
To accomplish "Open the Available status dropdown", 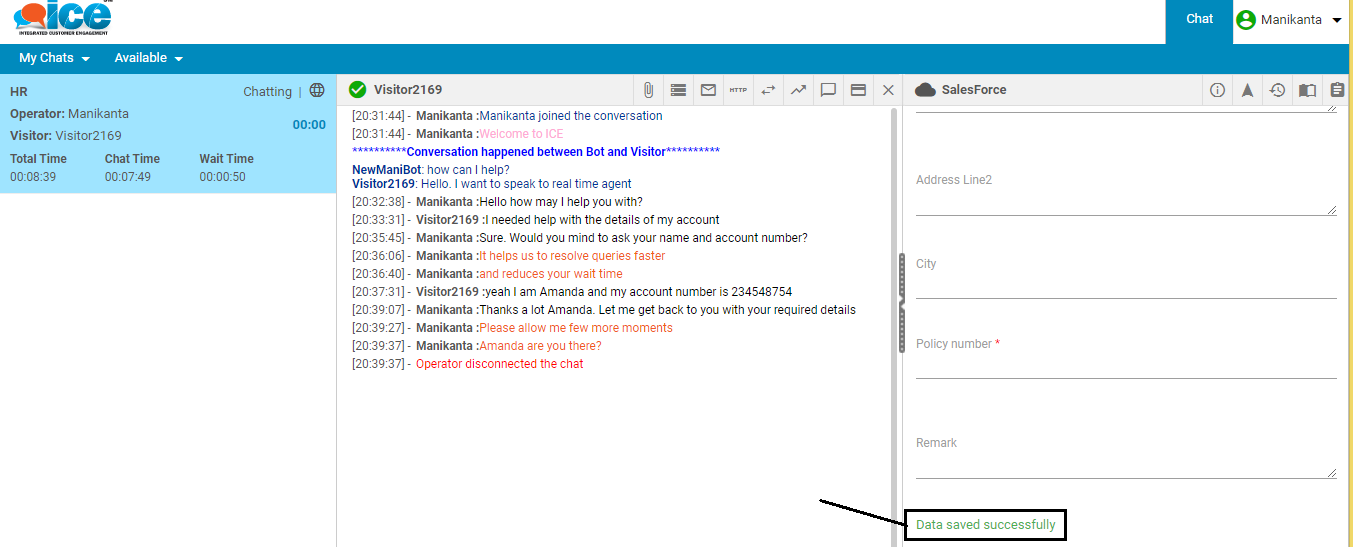I will pos(148,58).
